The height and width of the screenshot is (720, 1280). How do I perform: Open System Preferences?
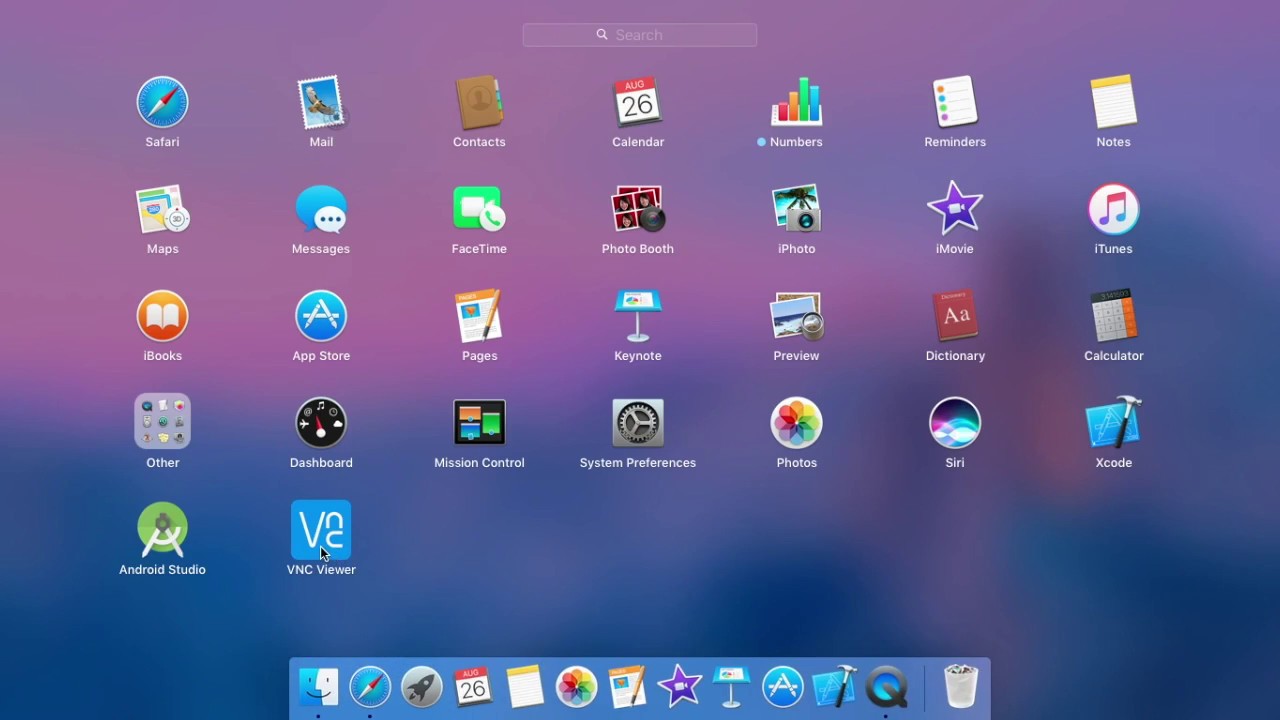(638, 424)
